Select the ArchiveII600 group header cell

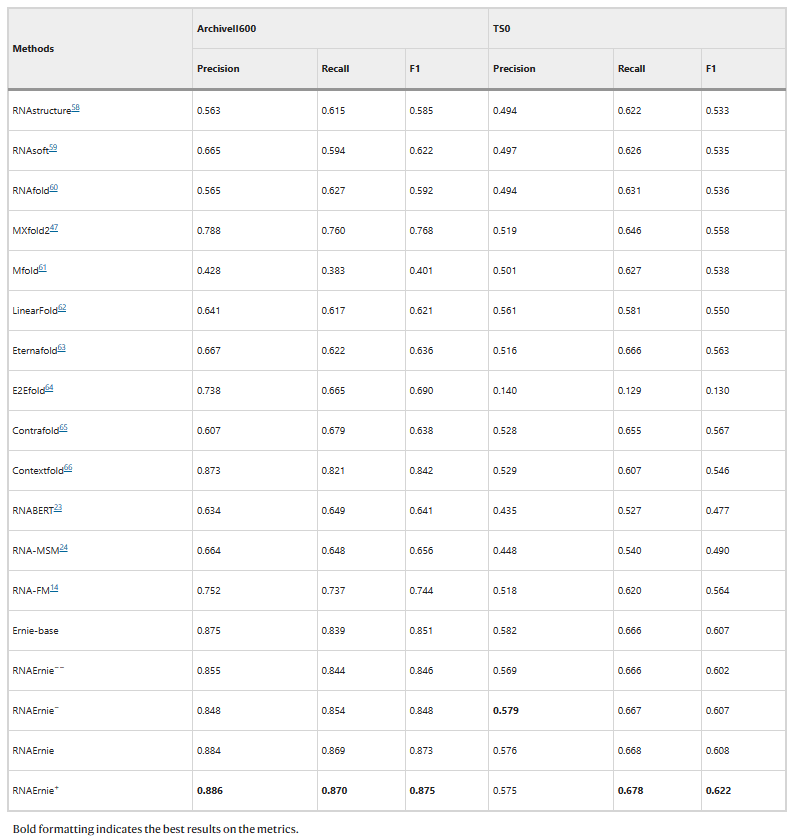click(x=226, y=29)
